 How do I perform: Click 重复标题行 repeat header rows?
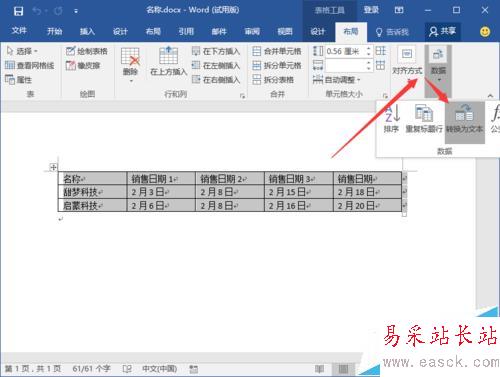pyautogui.click(x=424, y=118)
